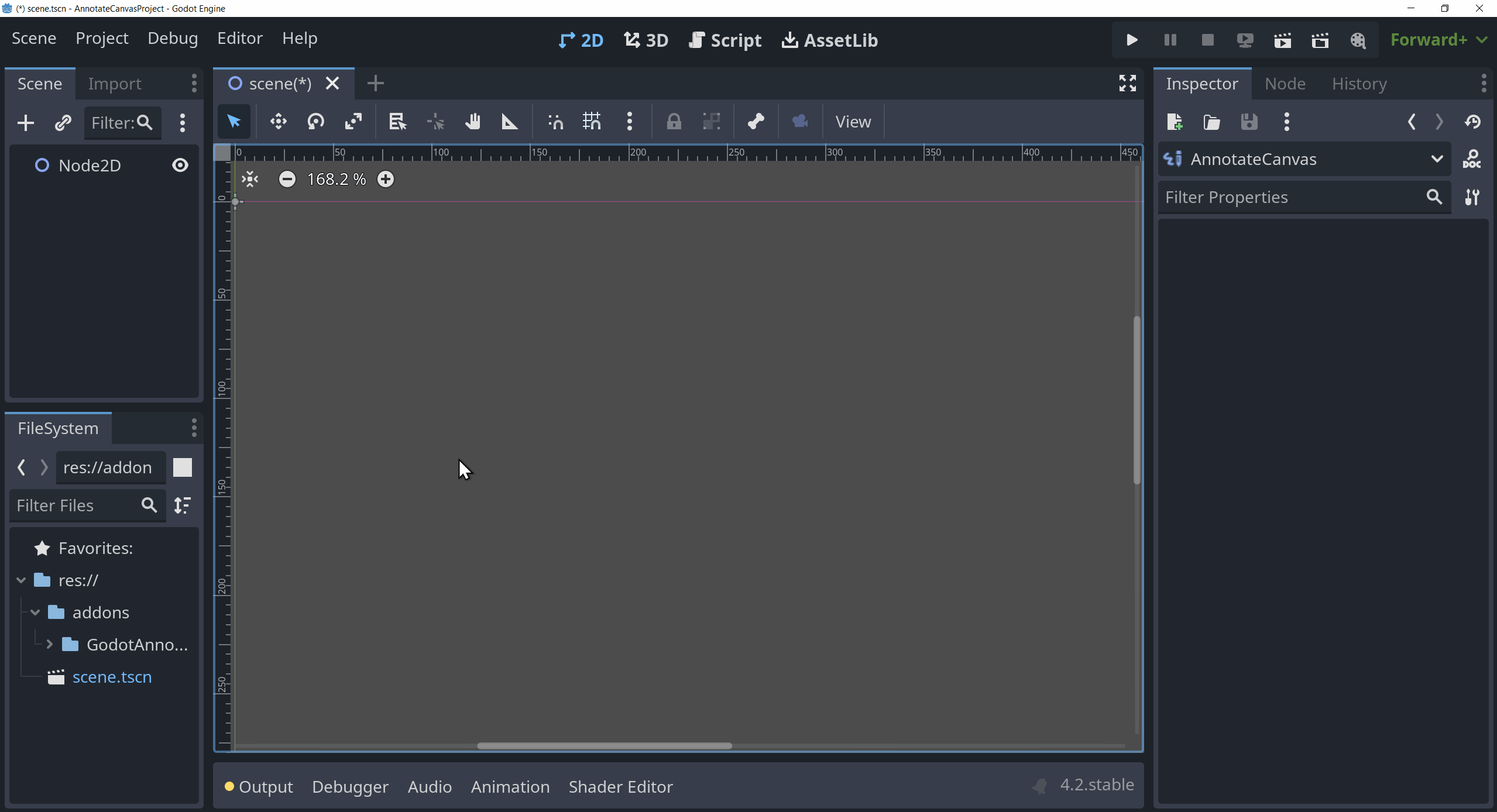Select the Move tool in toolbar
The image size is (1497, 812).
pyautogui.click(x=278, y=121)
